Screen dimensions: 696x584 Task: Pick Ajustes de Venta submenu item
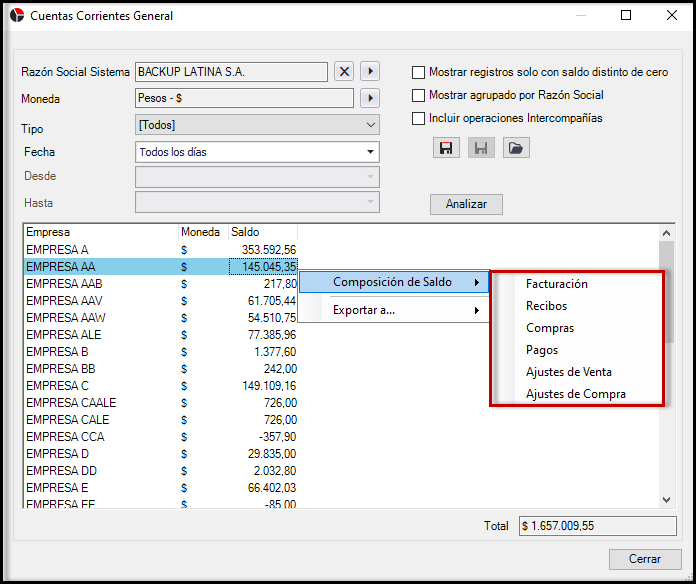(x=569, y=372)
